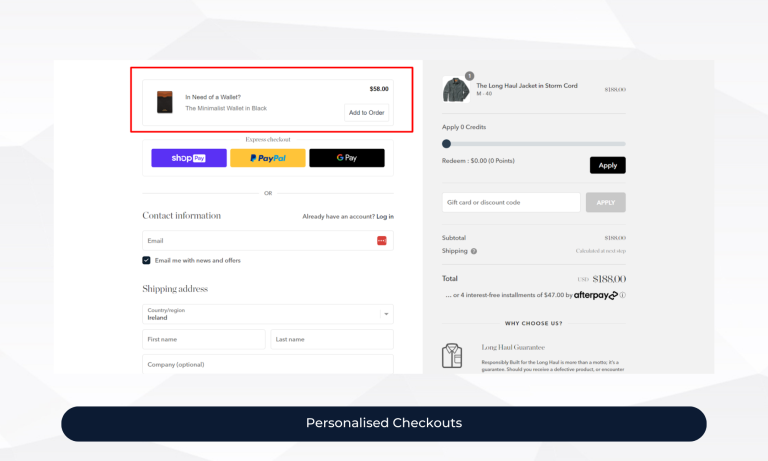This screenshot has height=461, width=768.
Task: Click the info icon beside the Afterpay logo
Action: 622,296
